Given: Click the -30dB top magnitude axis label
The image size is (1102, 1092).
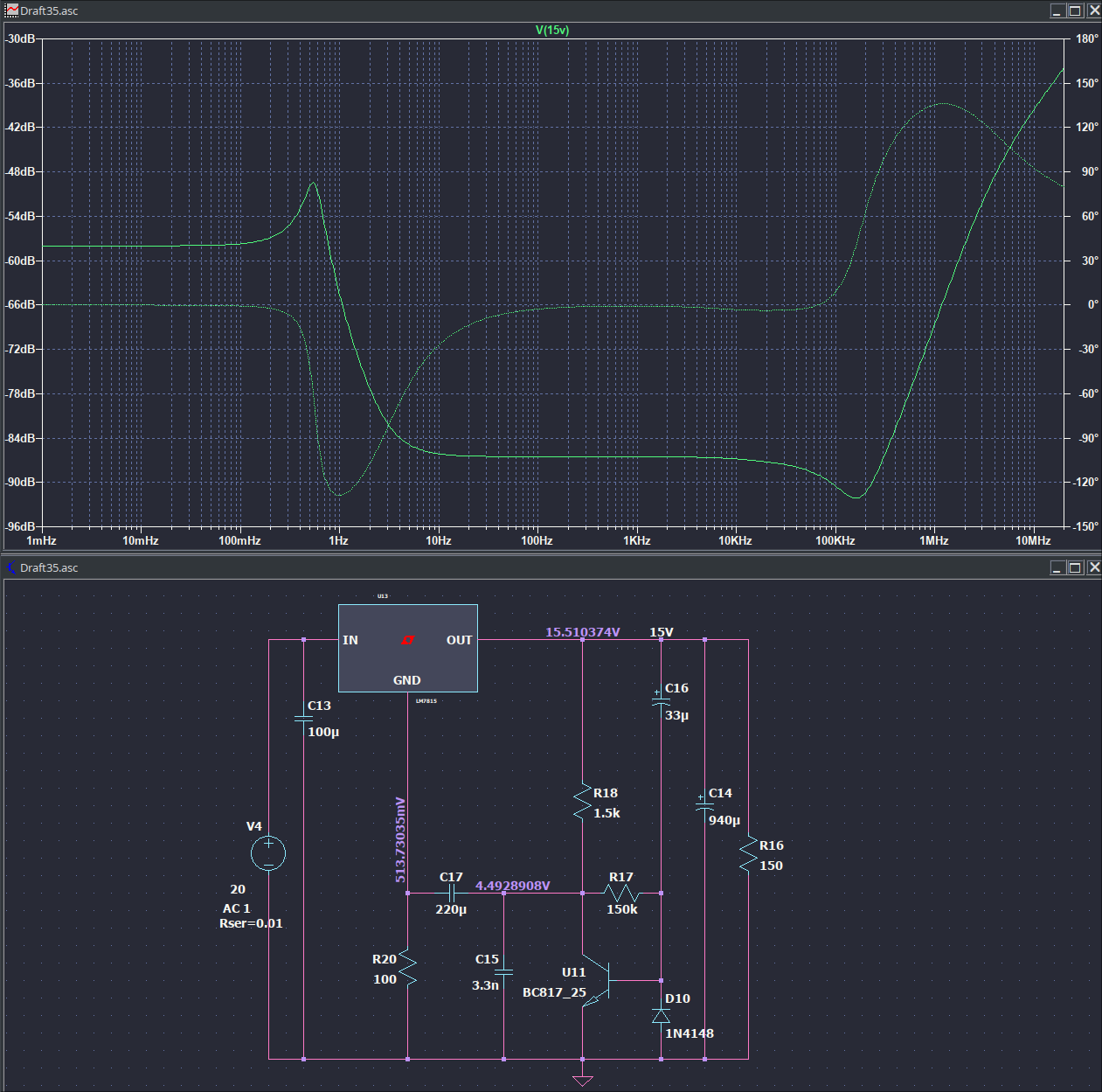Looking at the screenshot, I should pos(21,38).
